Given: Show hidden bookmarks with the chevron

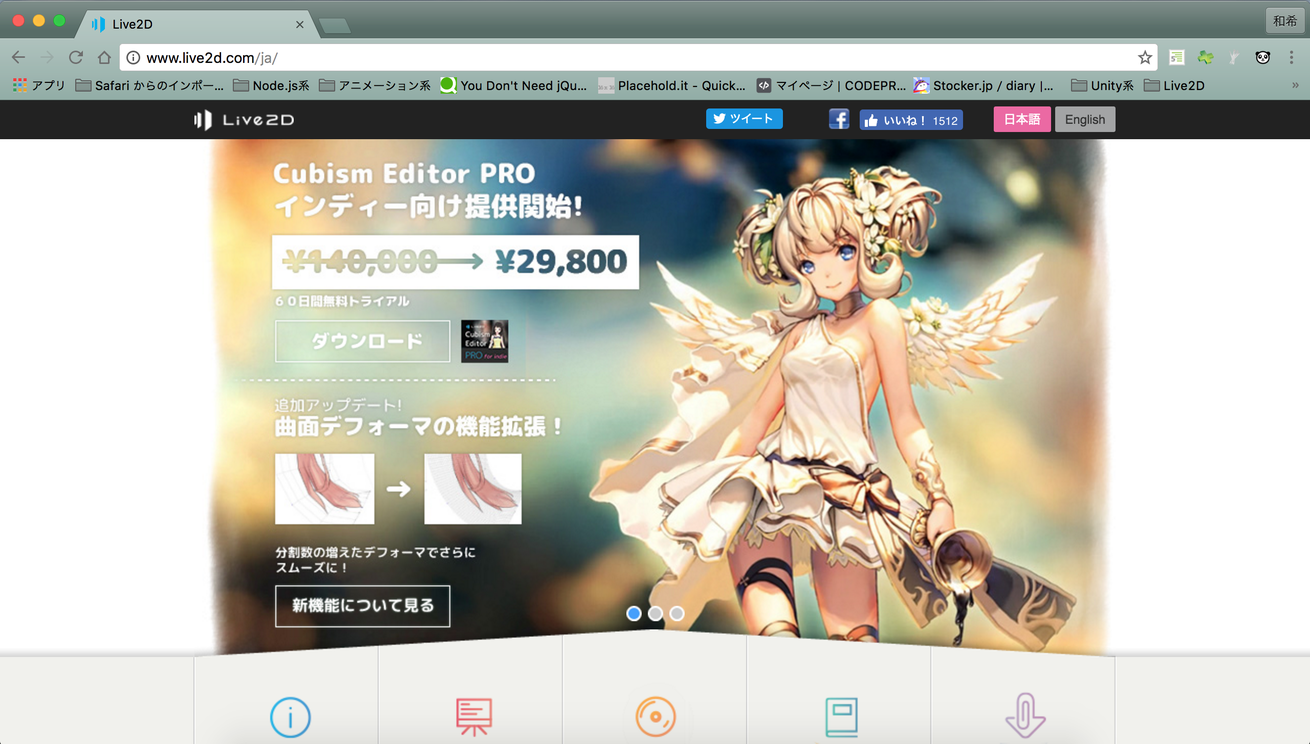Looking at the screenshot, I should coord(1295,86).
